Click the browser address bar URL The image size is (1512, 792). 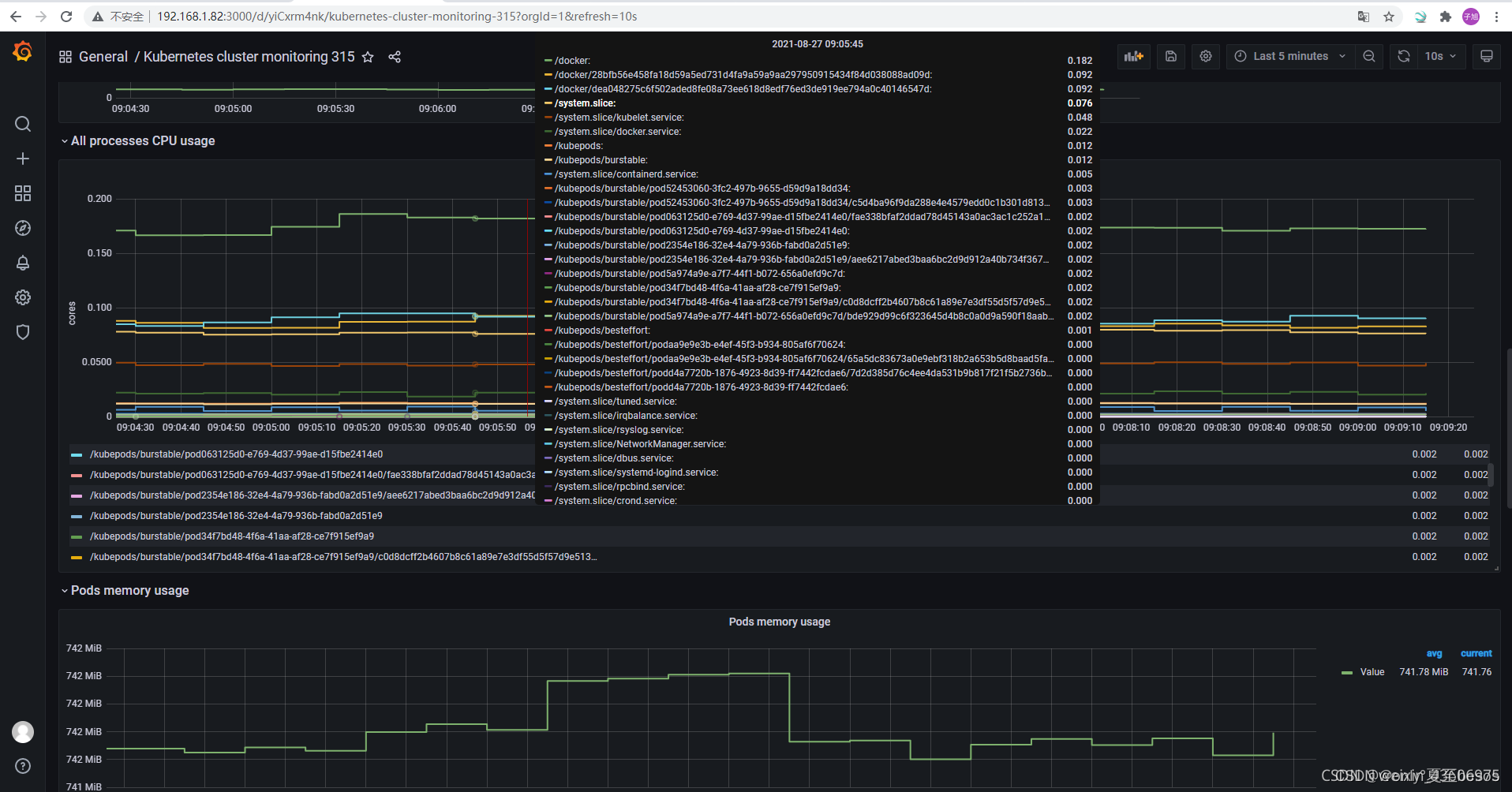pyautogui.click(x=397, y=17)
